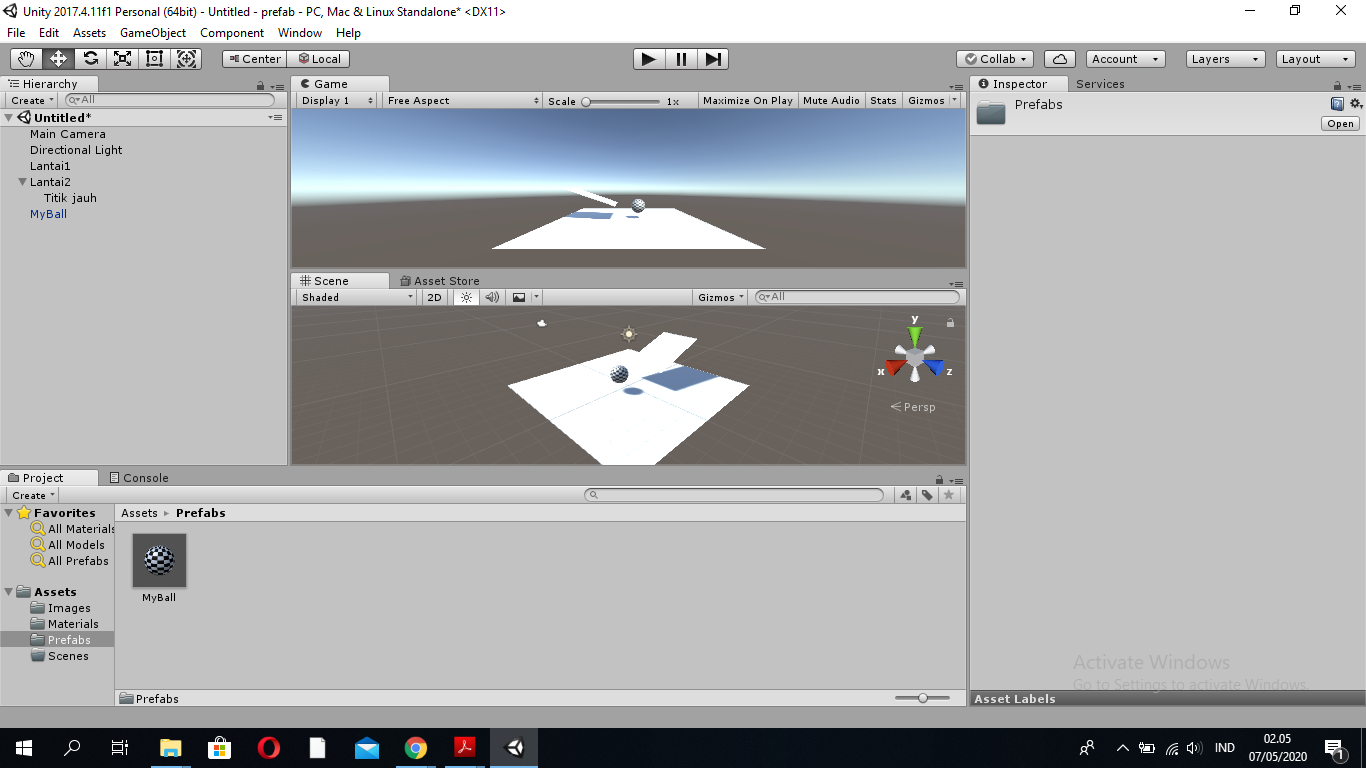Image resolution: width=1366 pixels, height=768 pixels.
Task: Click the Hierarchy search field
Action: pos(169,100)
